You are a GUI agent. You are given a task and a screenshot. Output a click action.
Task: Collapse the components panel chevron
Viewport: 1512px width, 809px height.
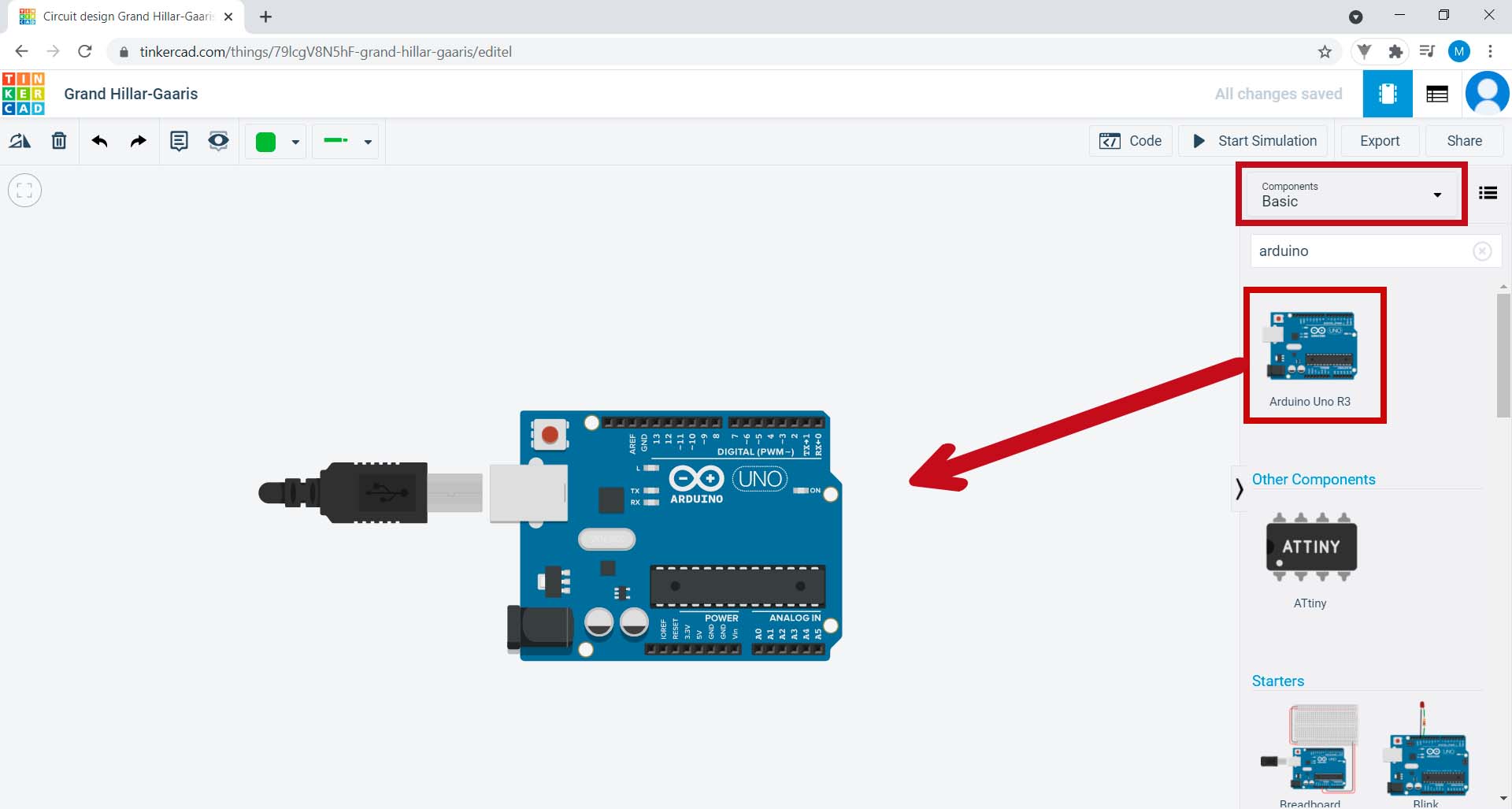click(1240, 489)
